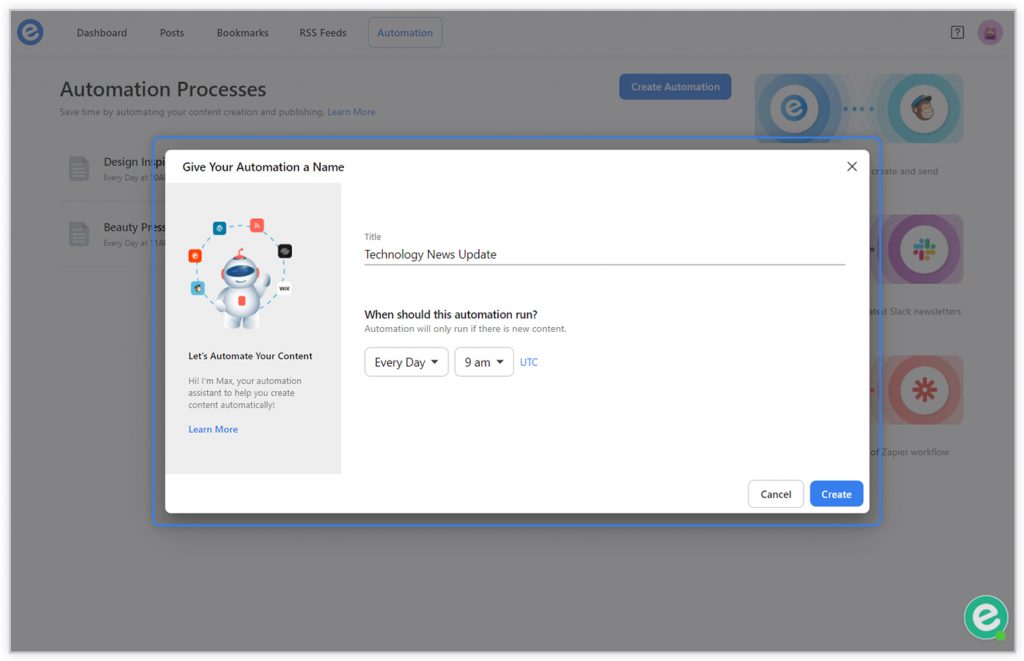The width and height of the screenshot is (1024, 661).
Task: Click the elink logo in top-left corner
Action: [30, 33]
